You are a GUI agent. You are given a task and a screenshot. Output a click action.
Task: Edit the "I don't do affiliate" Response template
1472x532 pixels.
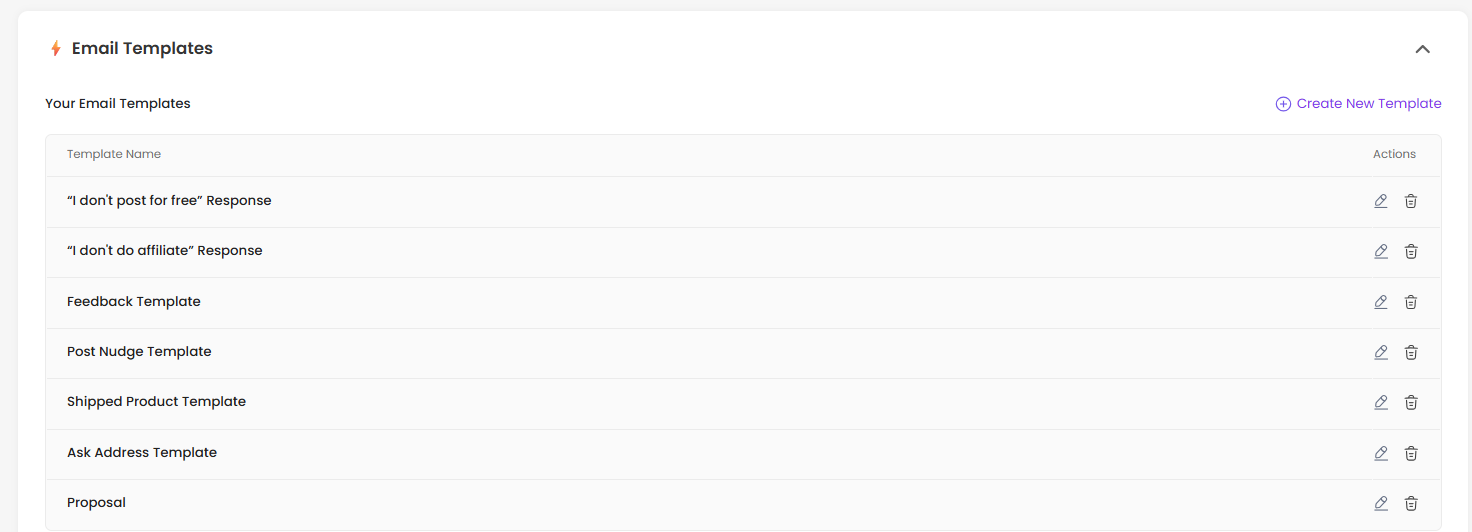click(1381, 251)
